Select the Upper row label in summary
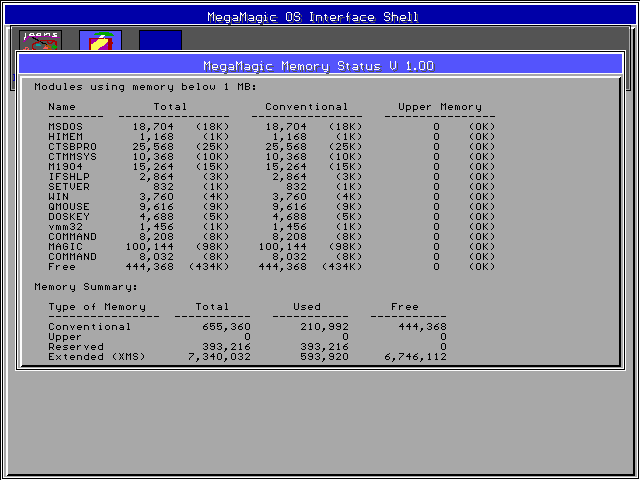This screenshot has width=640, height=480. click(x=65, y=337)
